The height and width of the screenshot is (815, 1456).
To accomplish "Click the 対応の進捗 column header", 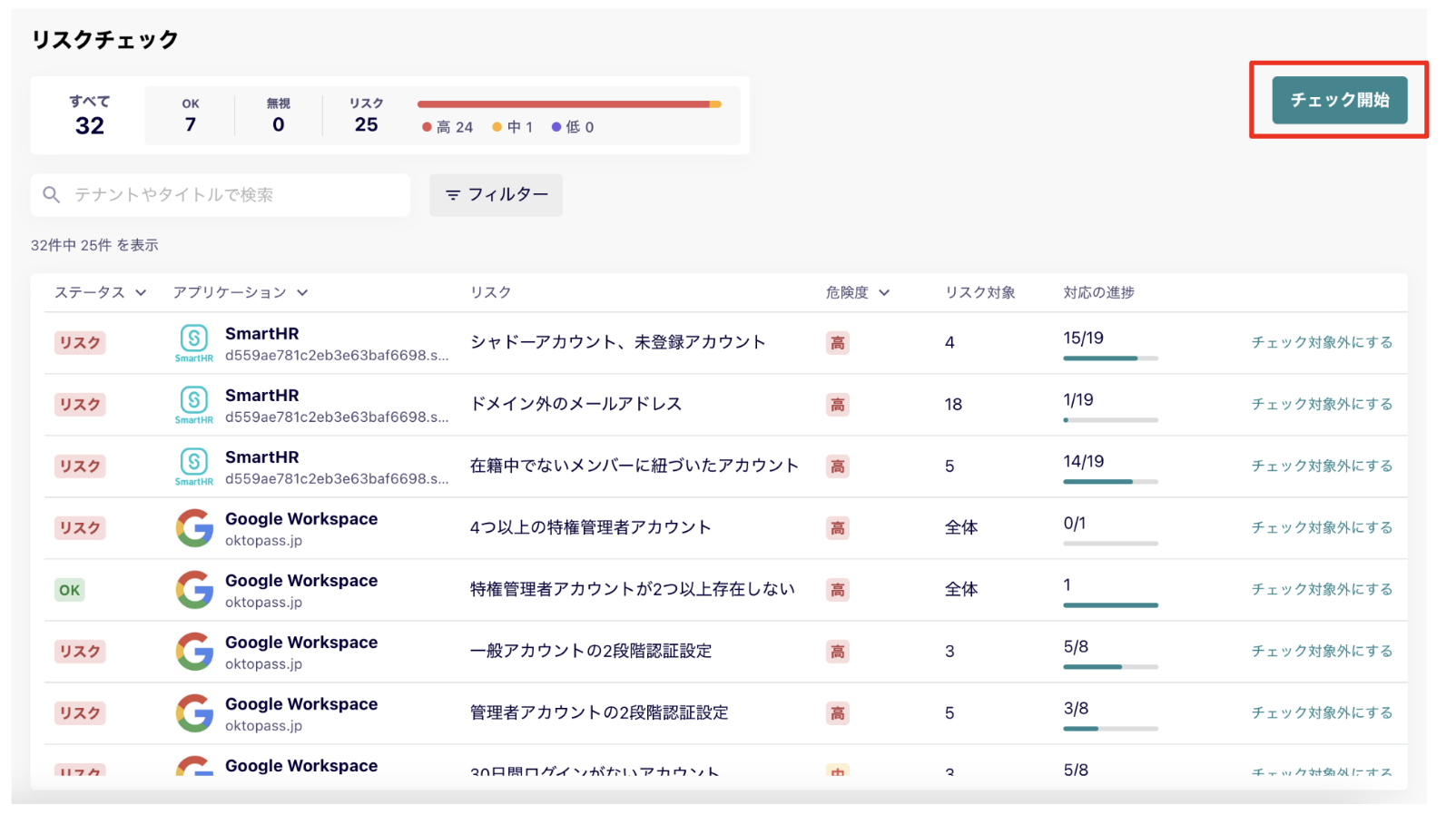I will pos(1098,292).
